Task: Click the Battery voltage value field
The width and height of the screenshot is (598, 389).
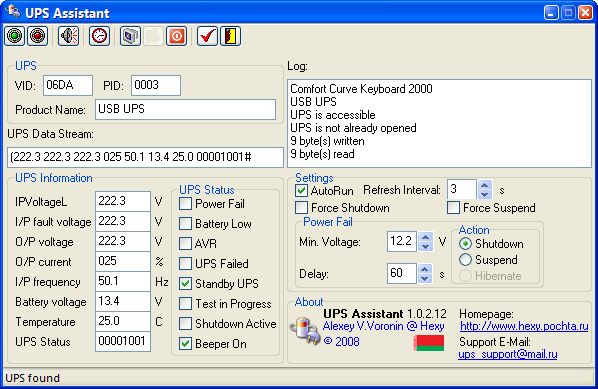Action: point(123,301)
